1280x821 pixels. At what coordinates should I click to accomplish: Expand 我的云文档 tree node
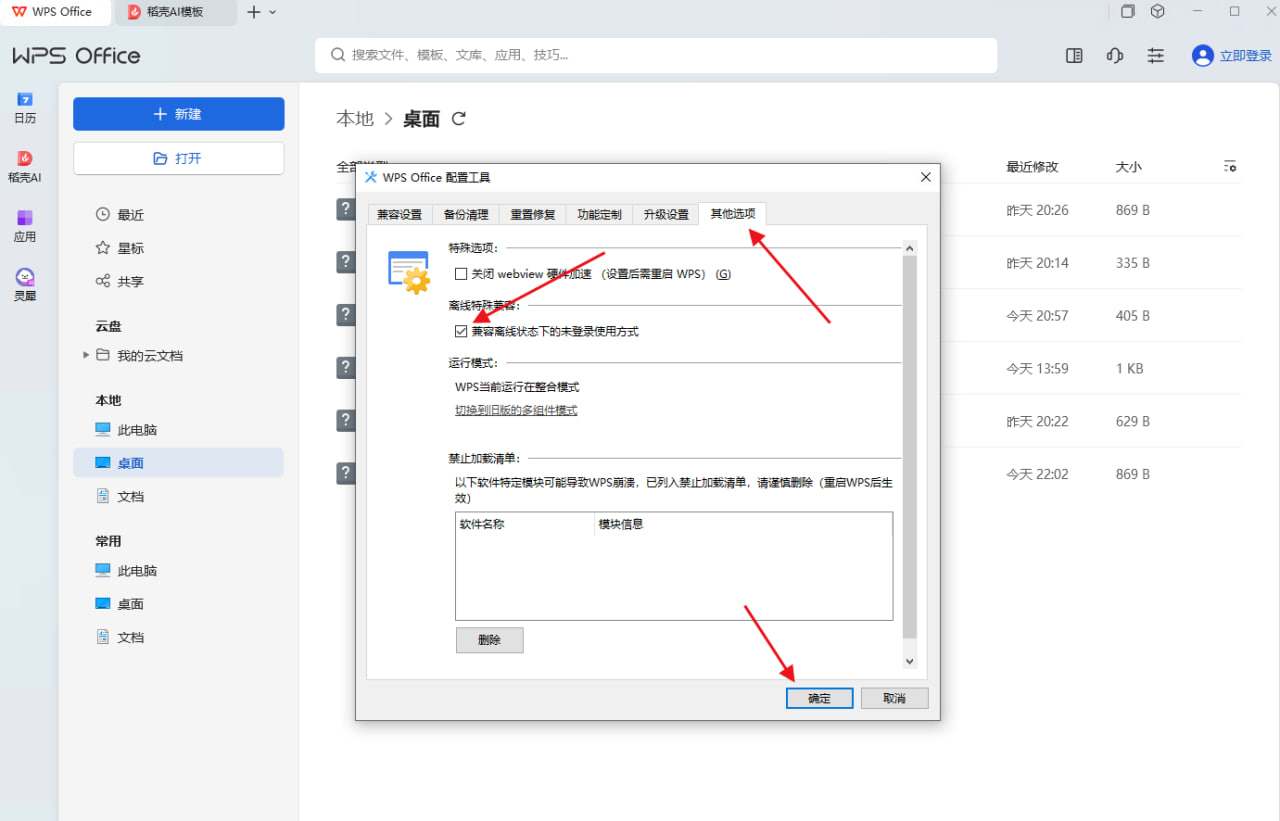[86, 355]
